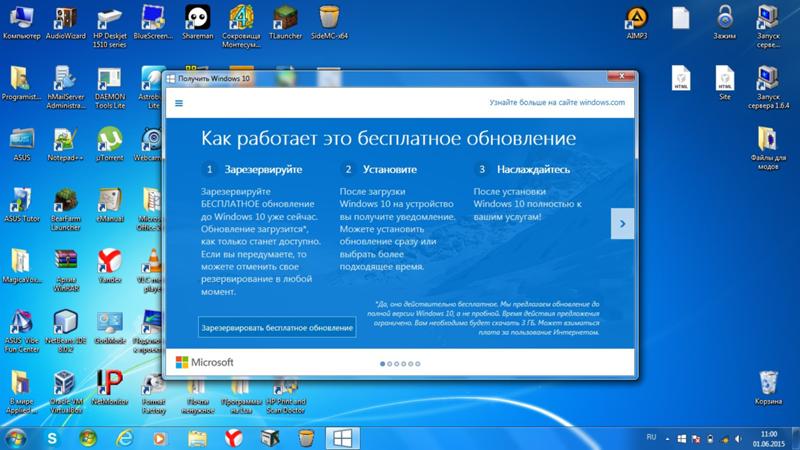Open Notepad++ desktop icon
The width and height of the screenshot is (800, 450).
pos(65,144)
